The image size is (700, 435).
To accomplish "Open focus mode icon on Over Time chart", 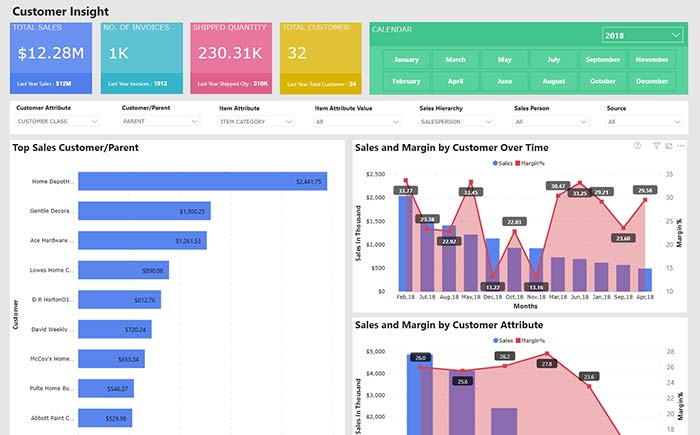I will pyautogui.click(x=669, y=146).
